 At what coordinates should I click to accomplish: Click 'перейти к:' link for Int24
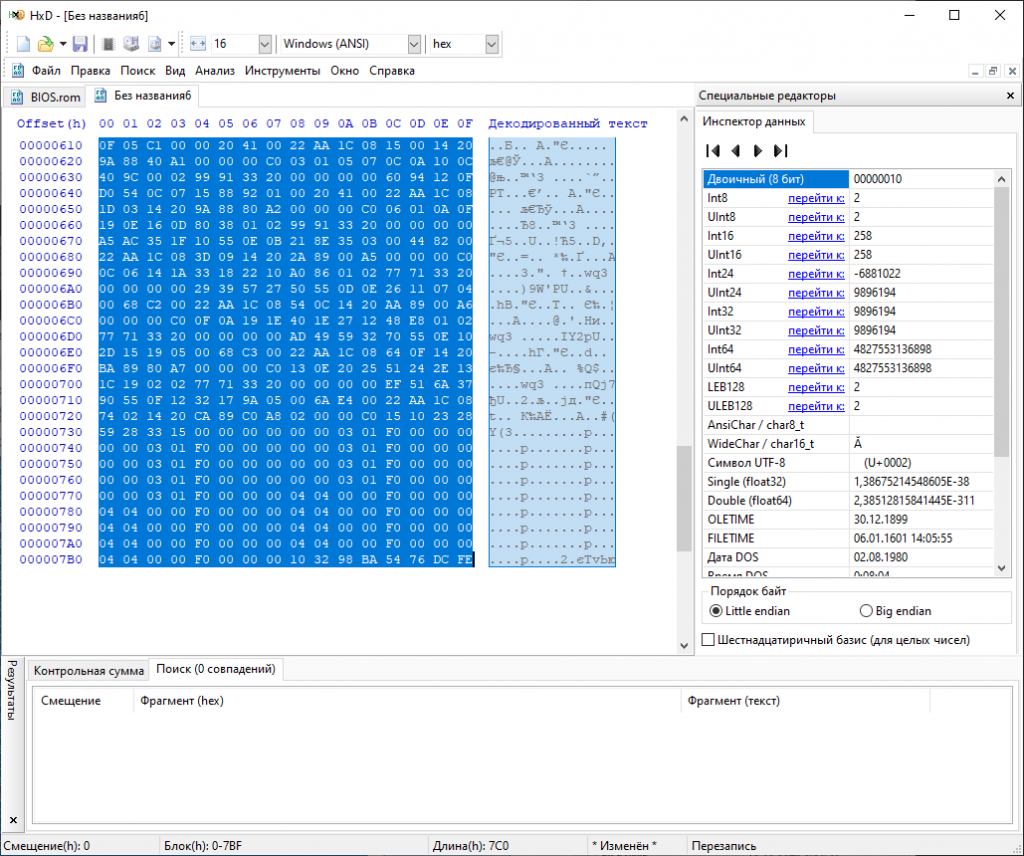[816, 274]
